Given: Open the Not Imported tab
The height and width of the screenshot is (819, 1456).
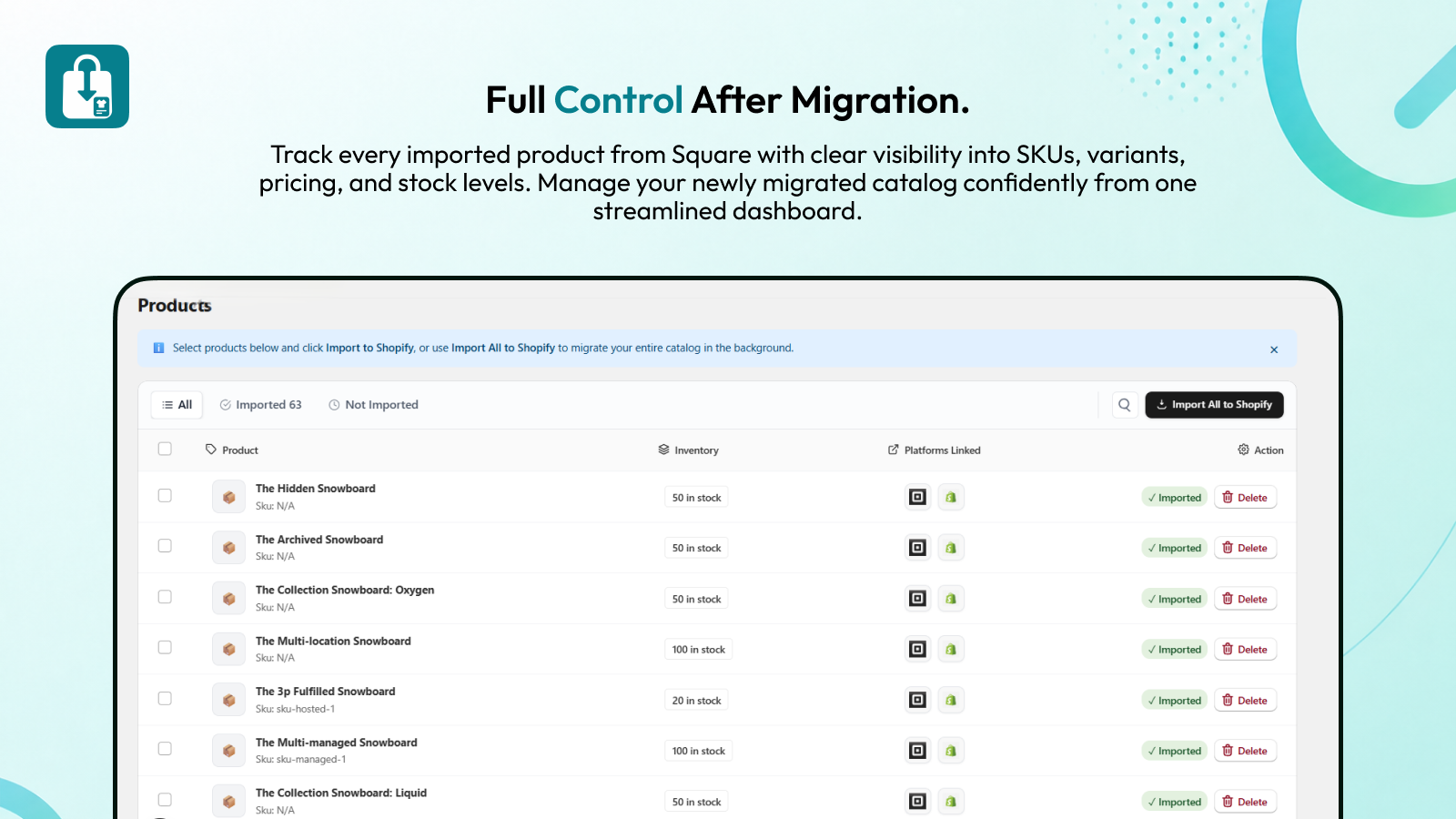Looking at the screenshot, I should (x=373, y=405).
